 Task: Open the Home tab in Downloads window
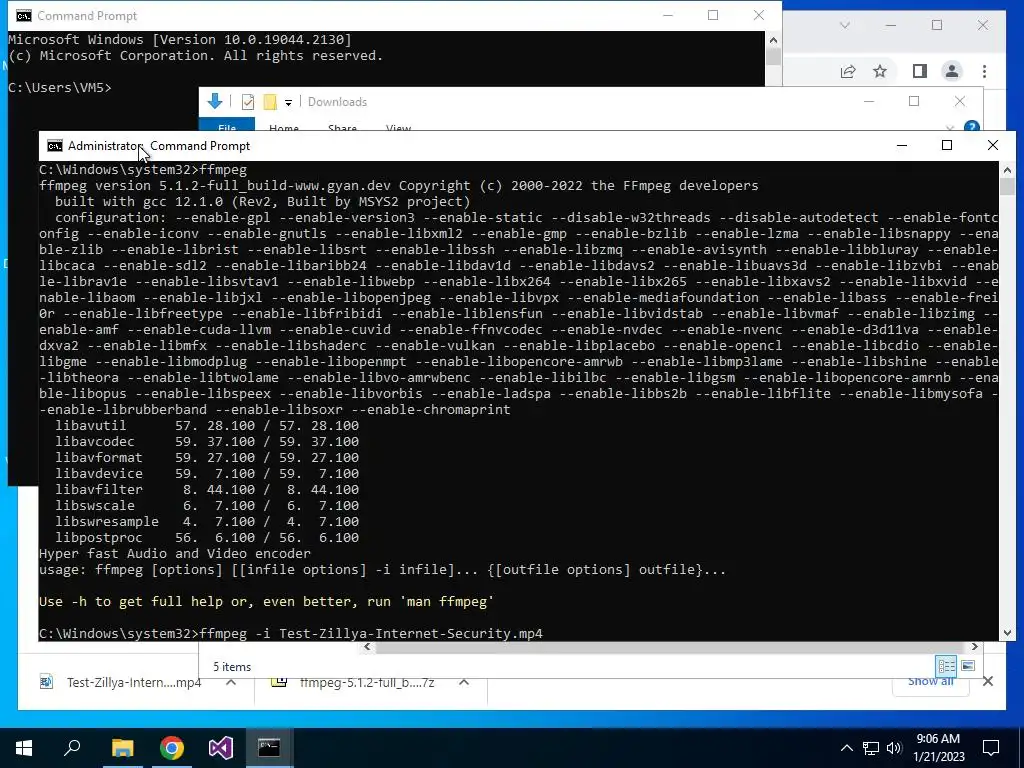(x=283, y=128)
